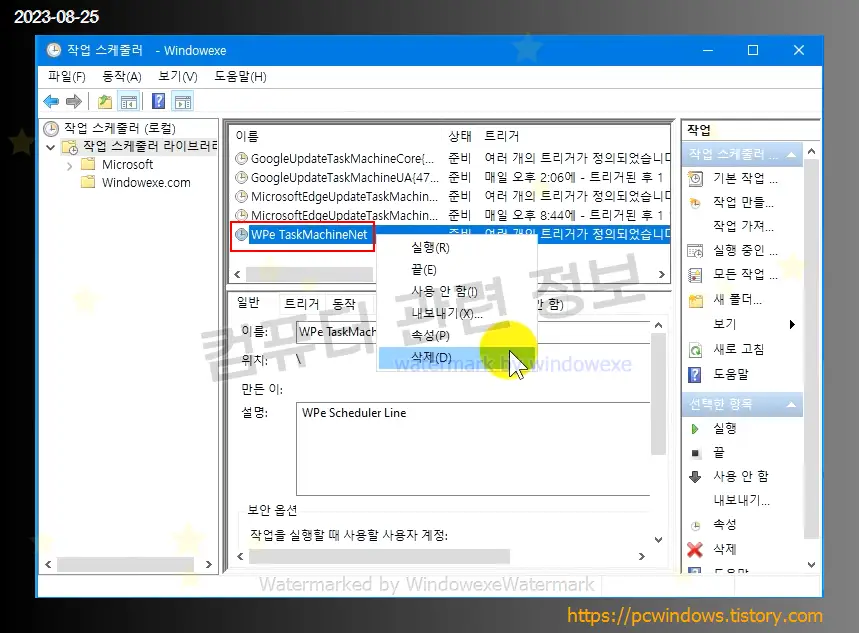Image resolution: width=859 pixels, height=633 pixels.
Task: Choose 삭제(D) from the context menu
Action: click(x=456, y=358)
